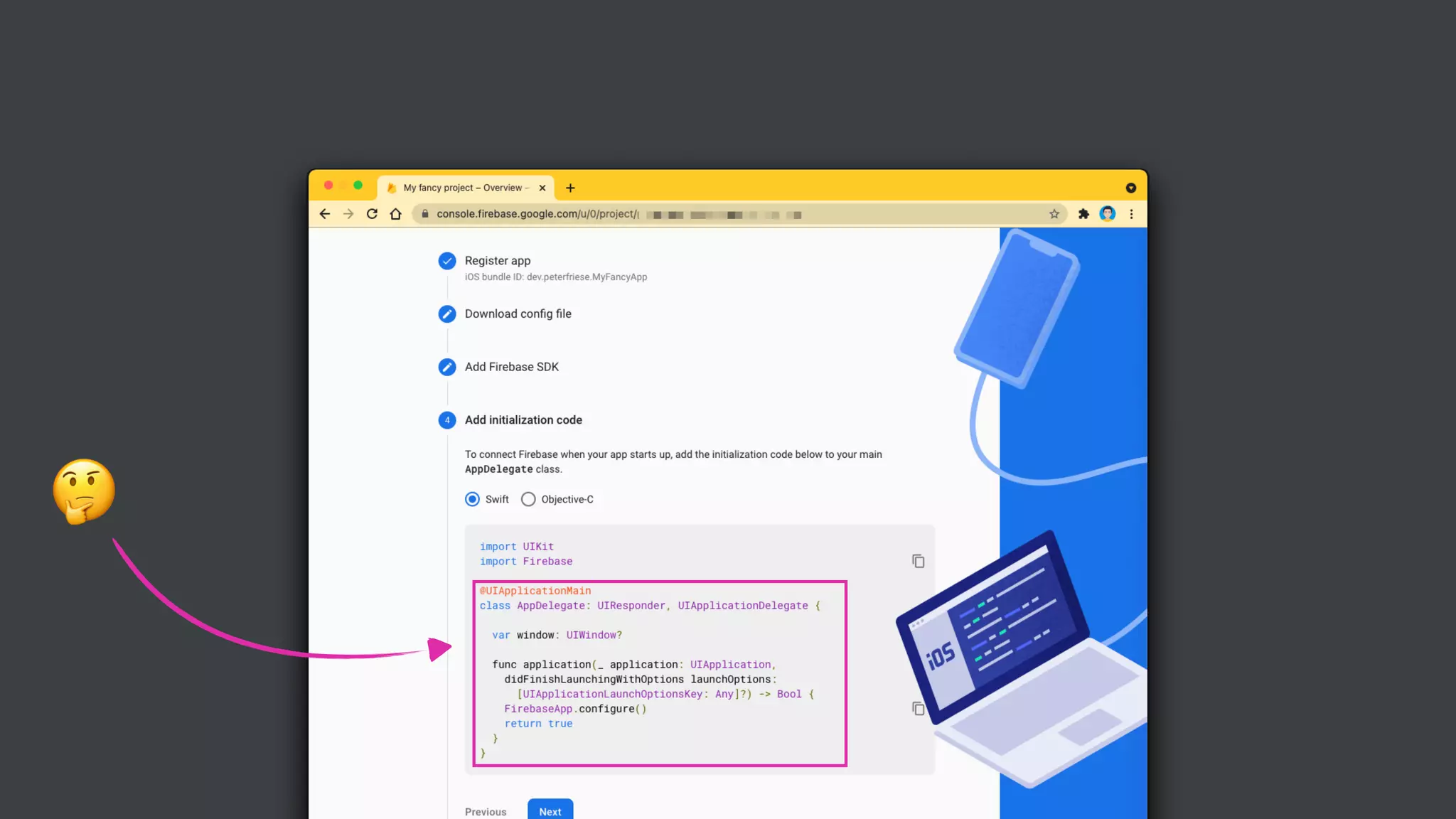Copy the AppDelegate code snippet
The image size is (1456, 819).
click(x=918, y=708)
